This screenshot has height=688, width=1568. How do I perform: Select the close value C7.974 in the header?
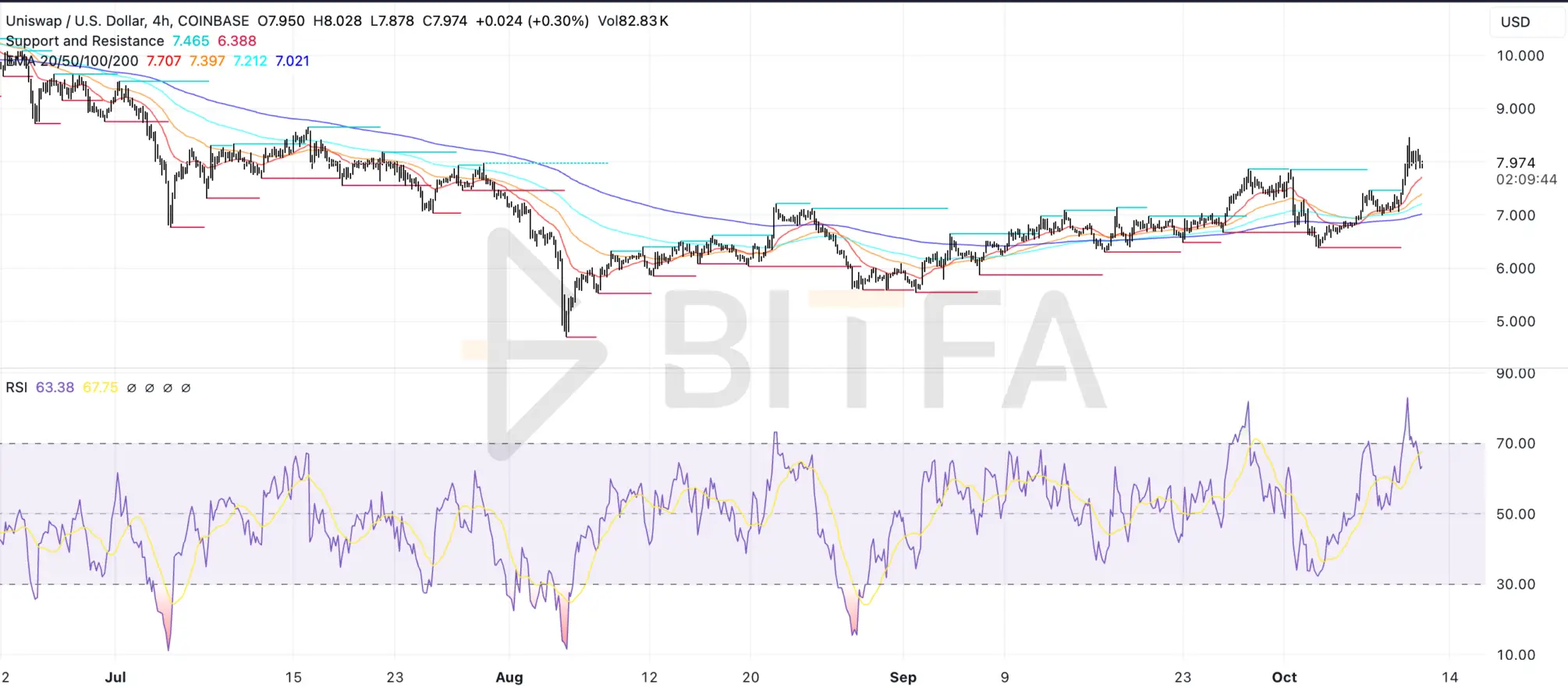point(445,21)
